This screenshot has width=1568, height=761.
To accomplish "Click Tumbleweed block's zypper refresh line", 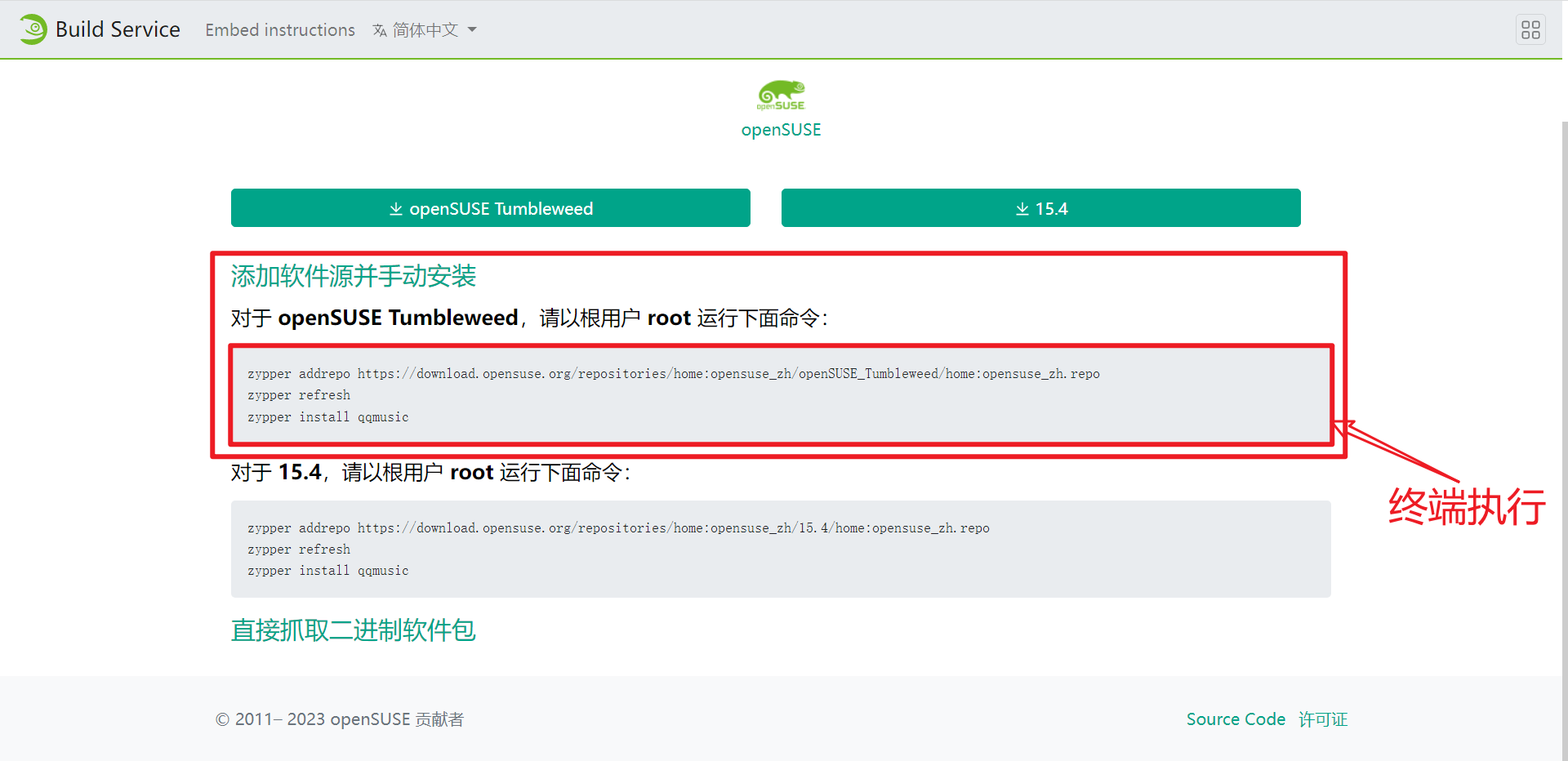I will pos(299,395).
